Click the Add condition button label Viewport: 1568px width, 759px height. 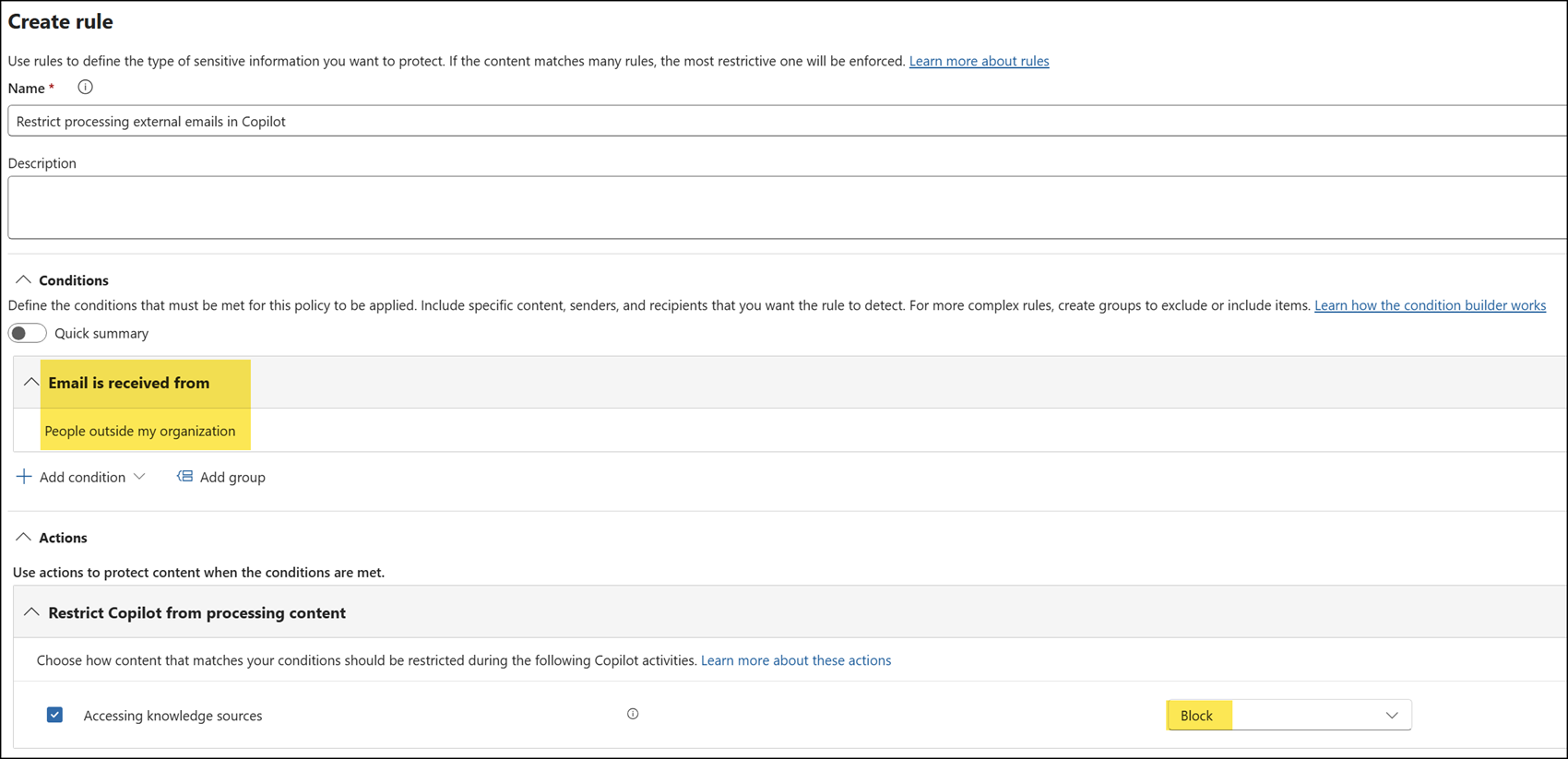click(x=82, y=477)
